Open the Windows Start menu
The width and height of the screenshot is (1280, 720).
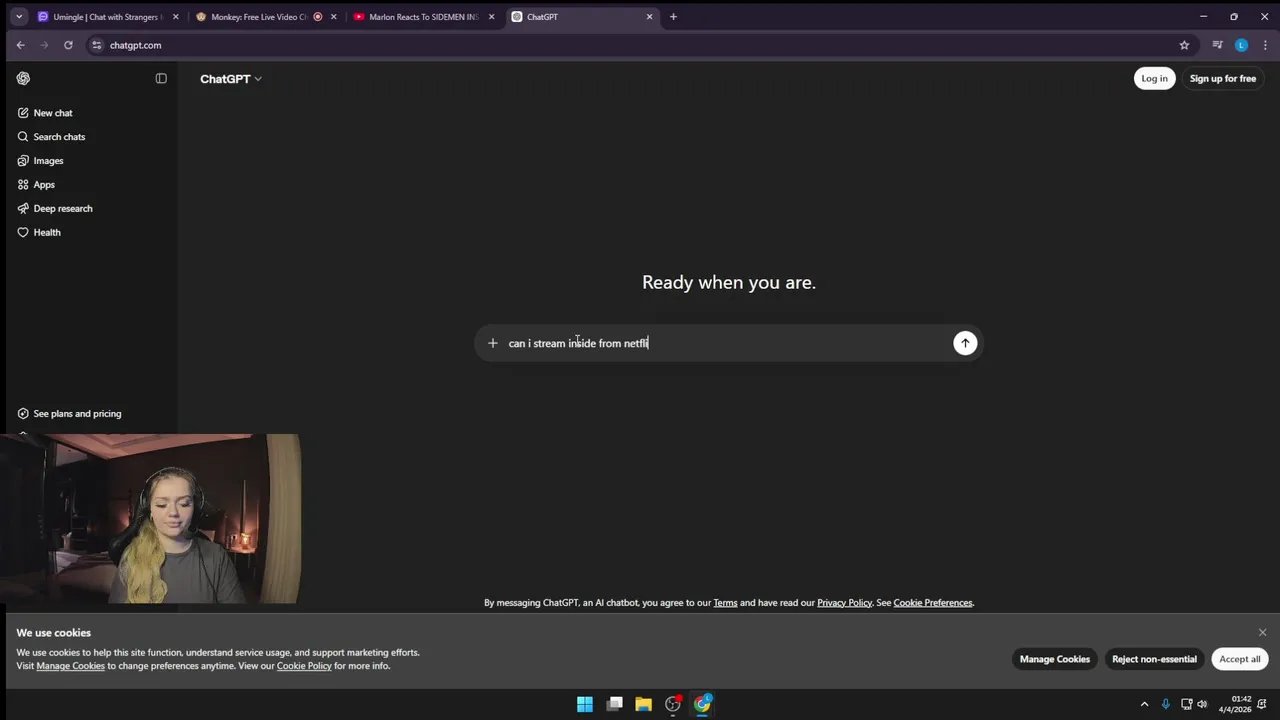pos(585,704)
